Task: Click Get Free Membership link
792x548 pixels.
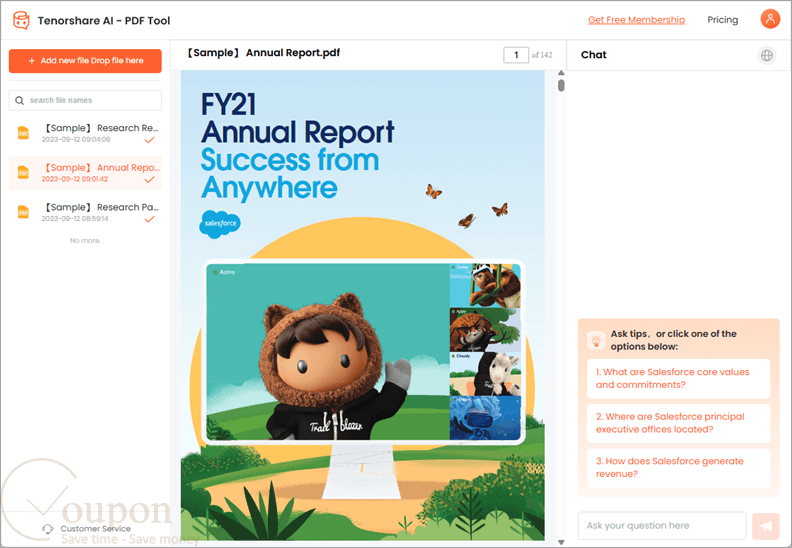Action: coord(636,20)
